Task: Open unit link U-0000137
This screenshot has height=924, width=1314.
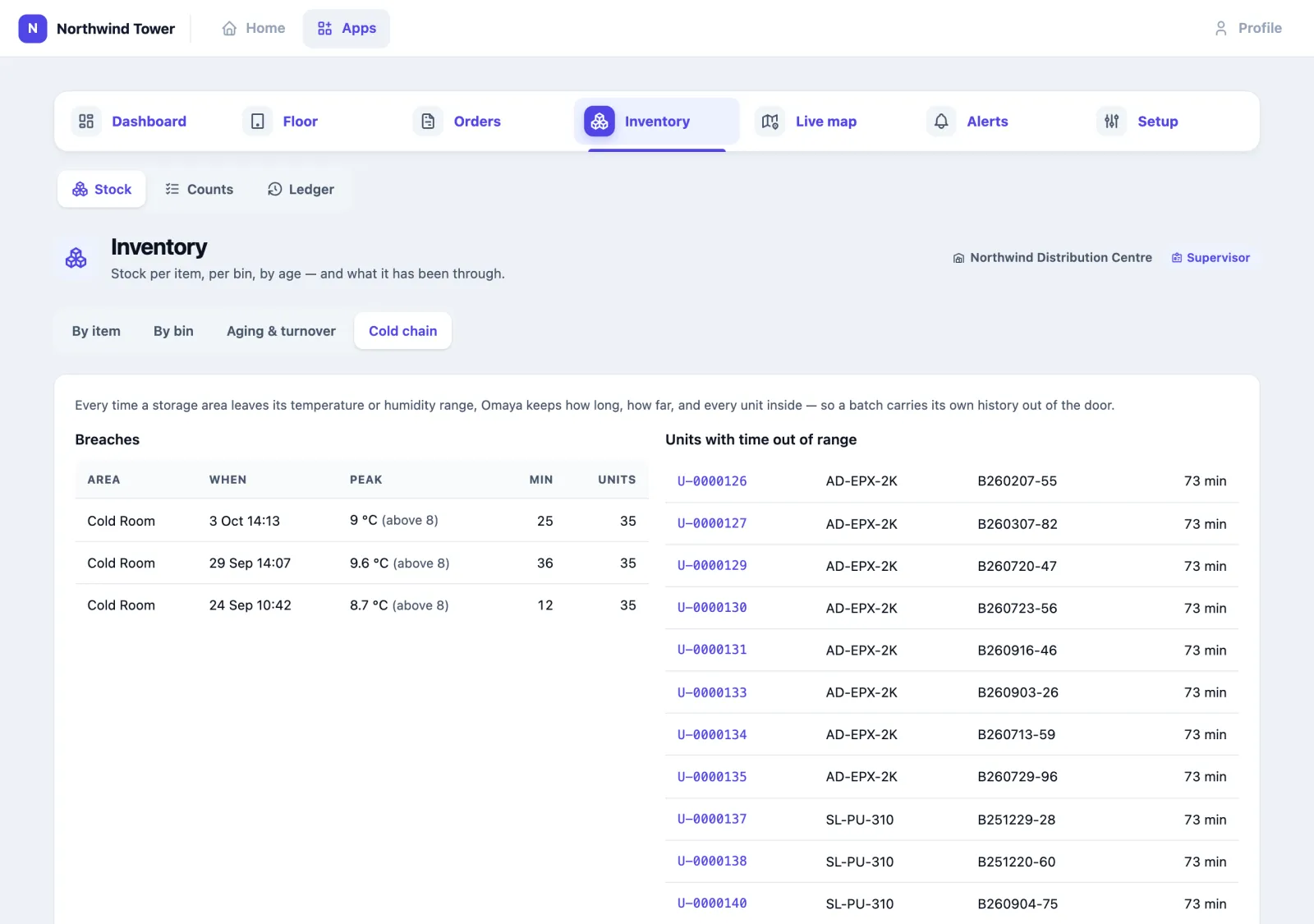Action: [712, 819]
